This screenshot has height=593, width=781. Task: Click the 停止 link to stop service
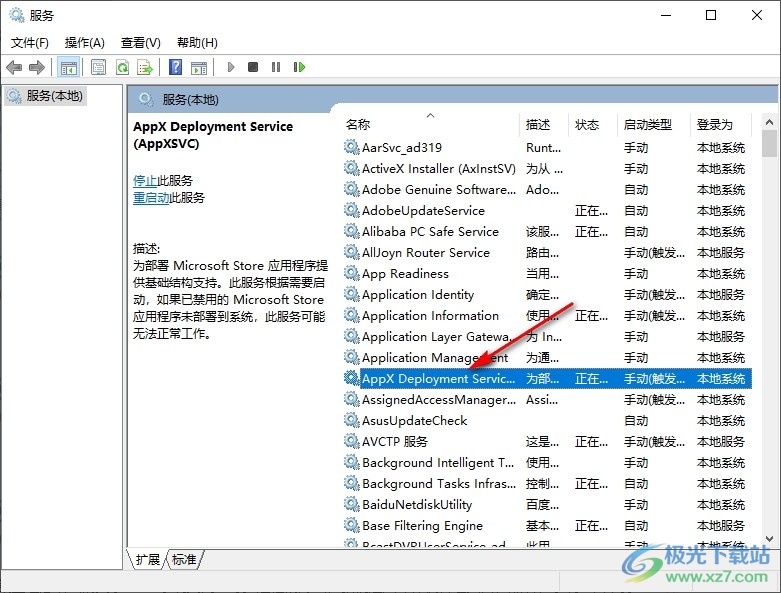(x=145, y=180)
